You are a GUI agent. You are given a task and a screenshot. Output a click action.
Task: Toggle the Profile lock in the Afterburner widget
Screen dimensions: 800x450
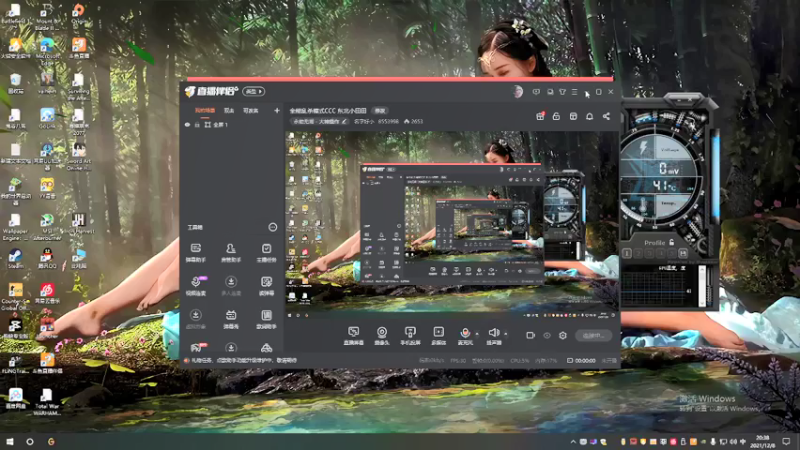[x=671, y=242]
